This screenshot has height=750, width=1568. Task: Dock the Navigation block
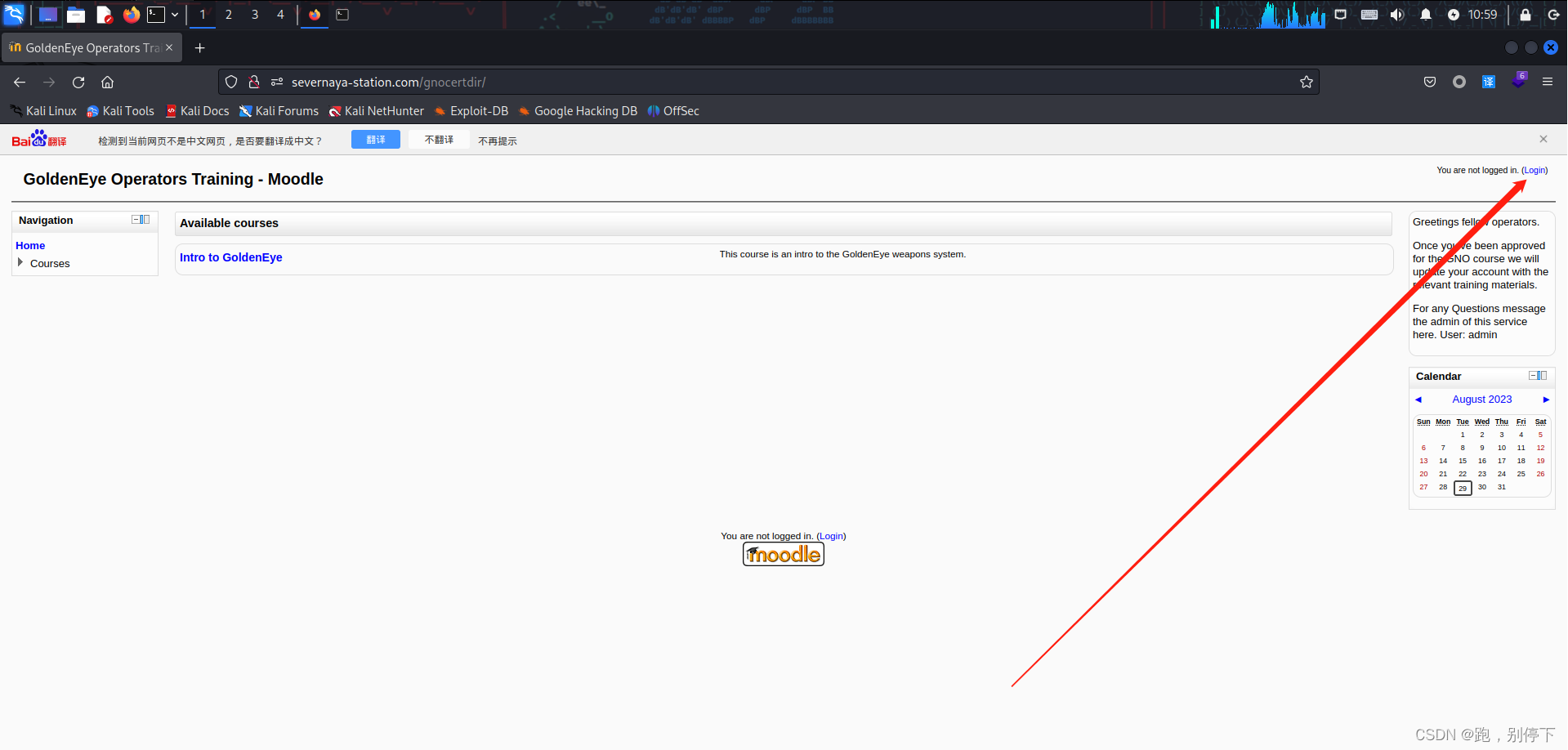(x=145, y=220)
